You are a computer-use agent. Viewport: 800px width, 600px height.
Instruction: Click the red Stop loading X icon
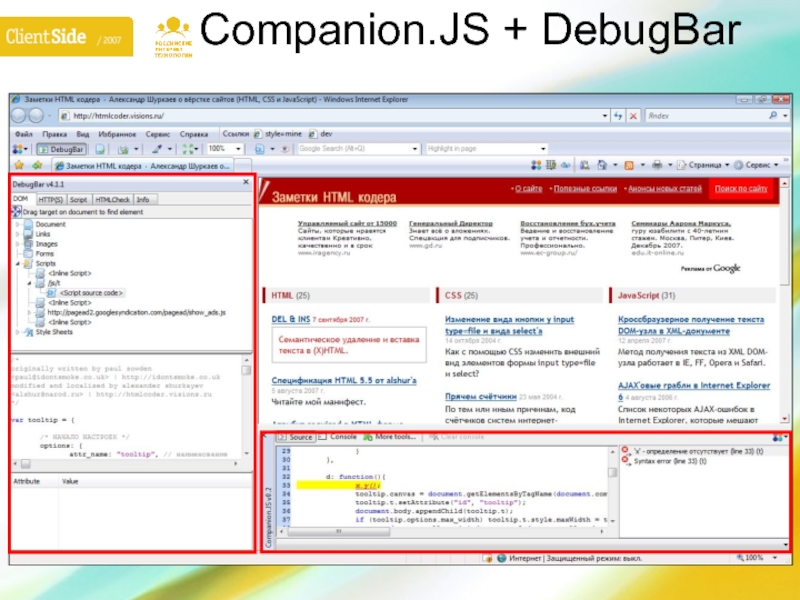click(x=633, y=116)
